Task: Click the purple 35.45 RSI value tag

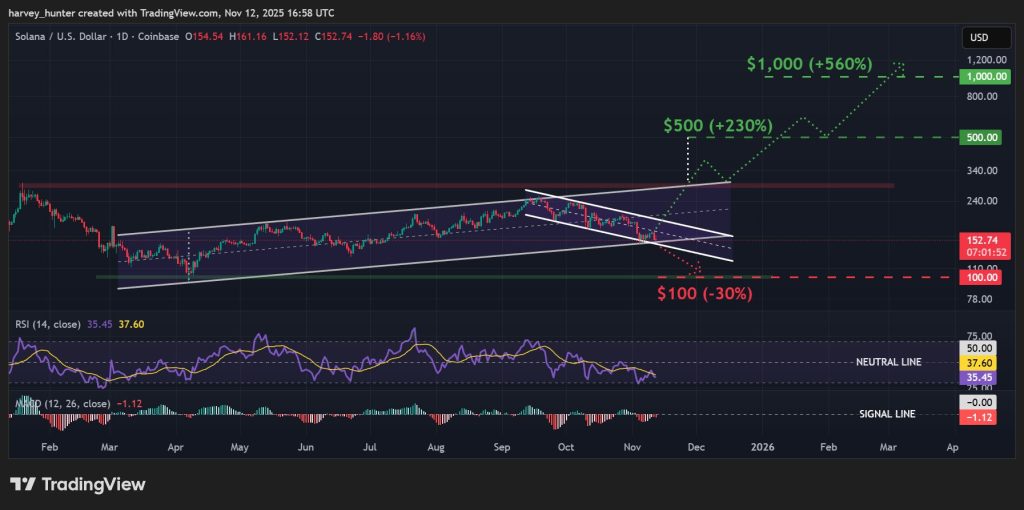Action: (976, 380)
